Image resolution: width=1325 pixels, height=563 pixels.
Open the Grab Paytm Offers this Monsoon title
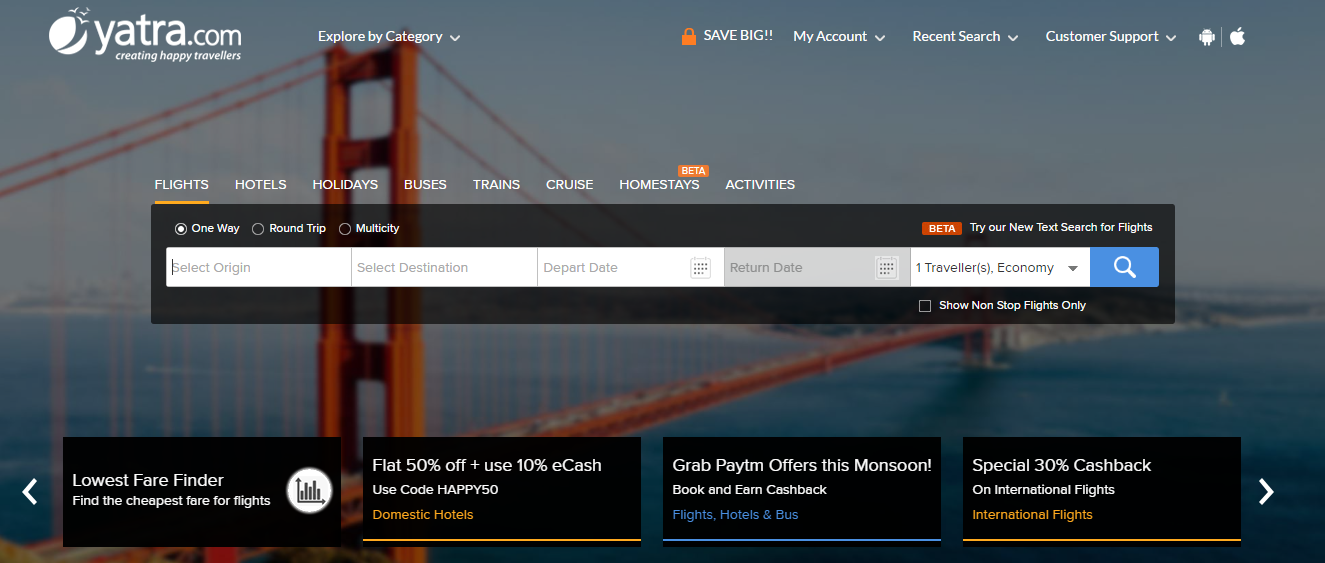coord(802,465)
